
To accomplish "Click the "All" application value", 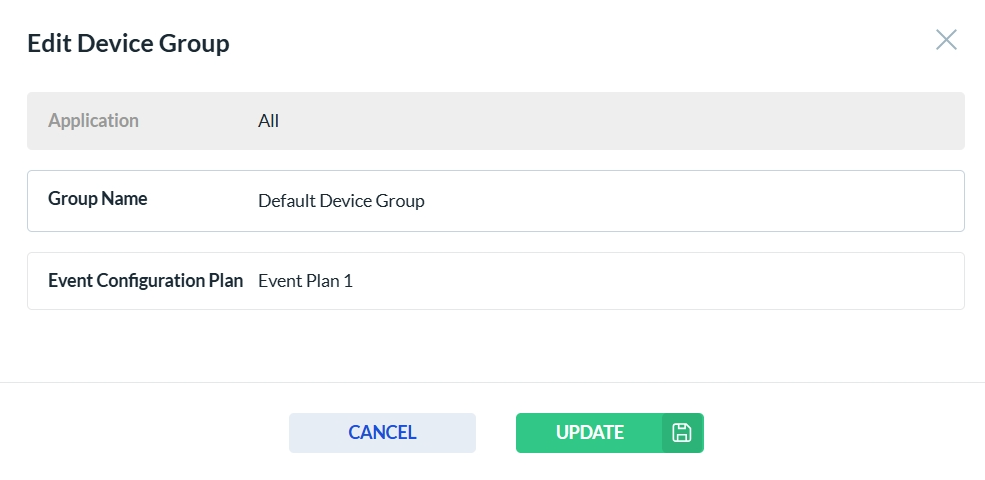I will click(x=268, y=121).
